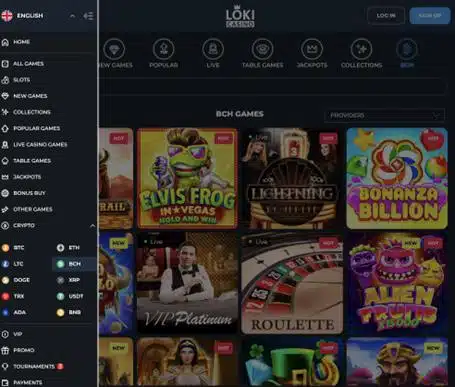Select the DOGE coin icon

[x=5, y=280]
